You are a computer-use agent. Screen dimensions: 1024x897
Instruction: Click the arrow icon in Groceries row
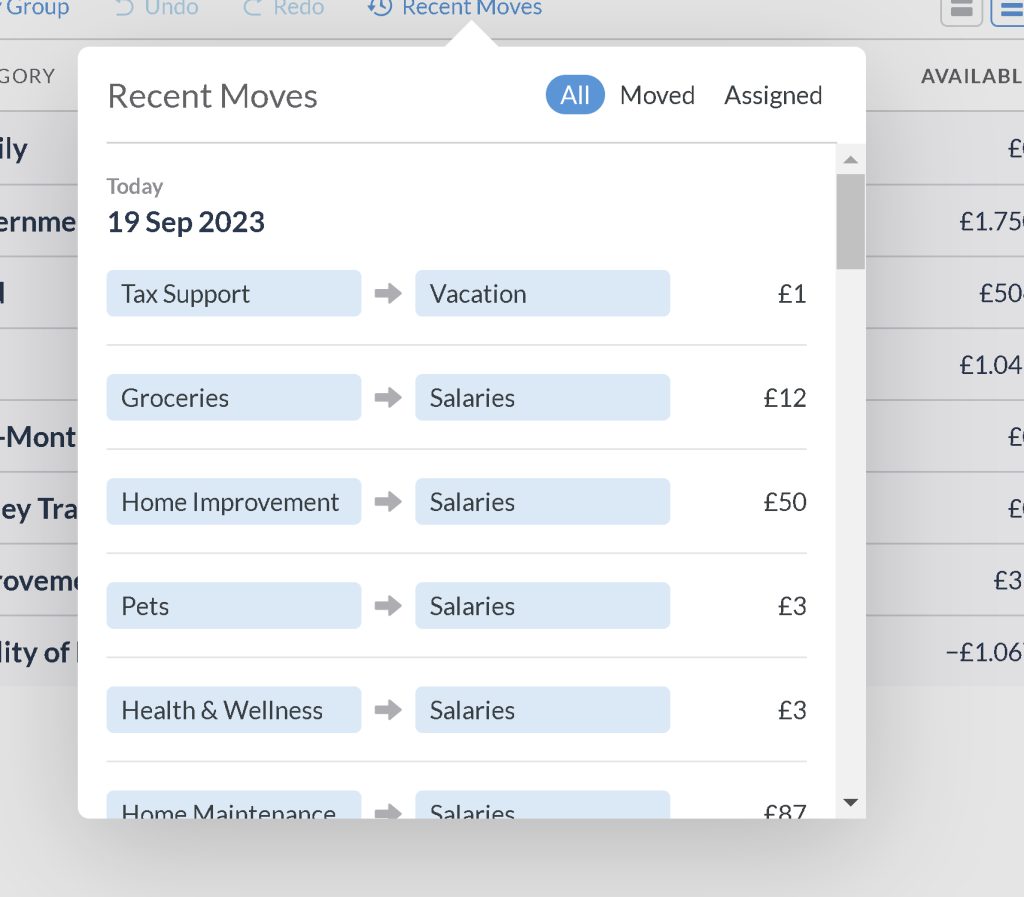point(388,398)
